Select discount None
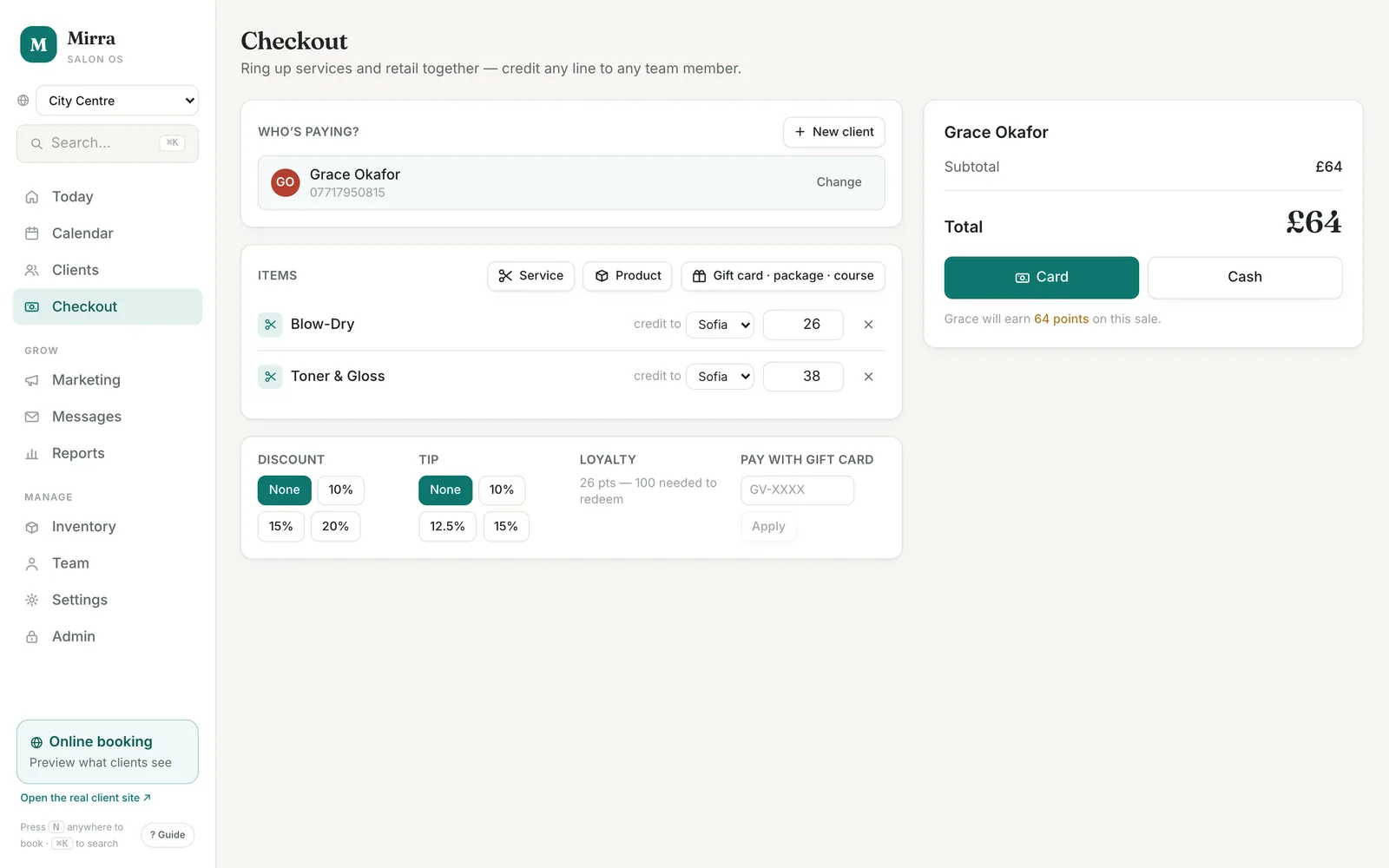1389x868 pixels. [284, 490]
